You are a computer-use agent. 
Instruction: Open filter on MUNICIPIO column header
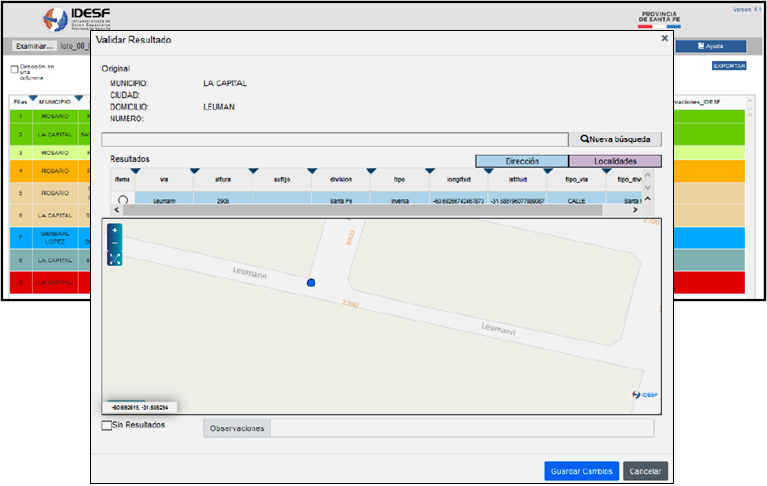click(x=79, y=97)
